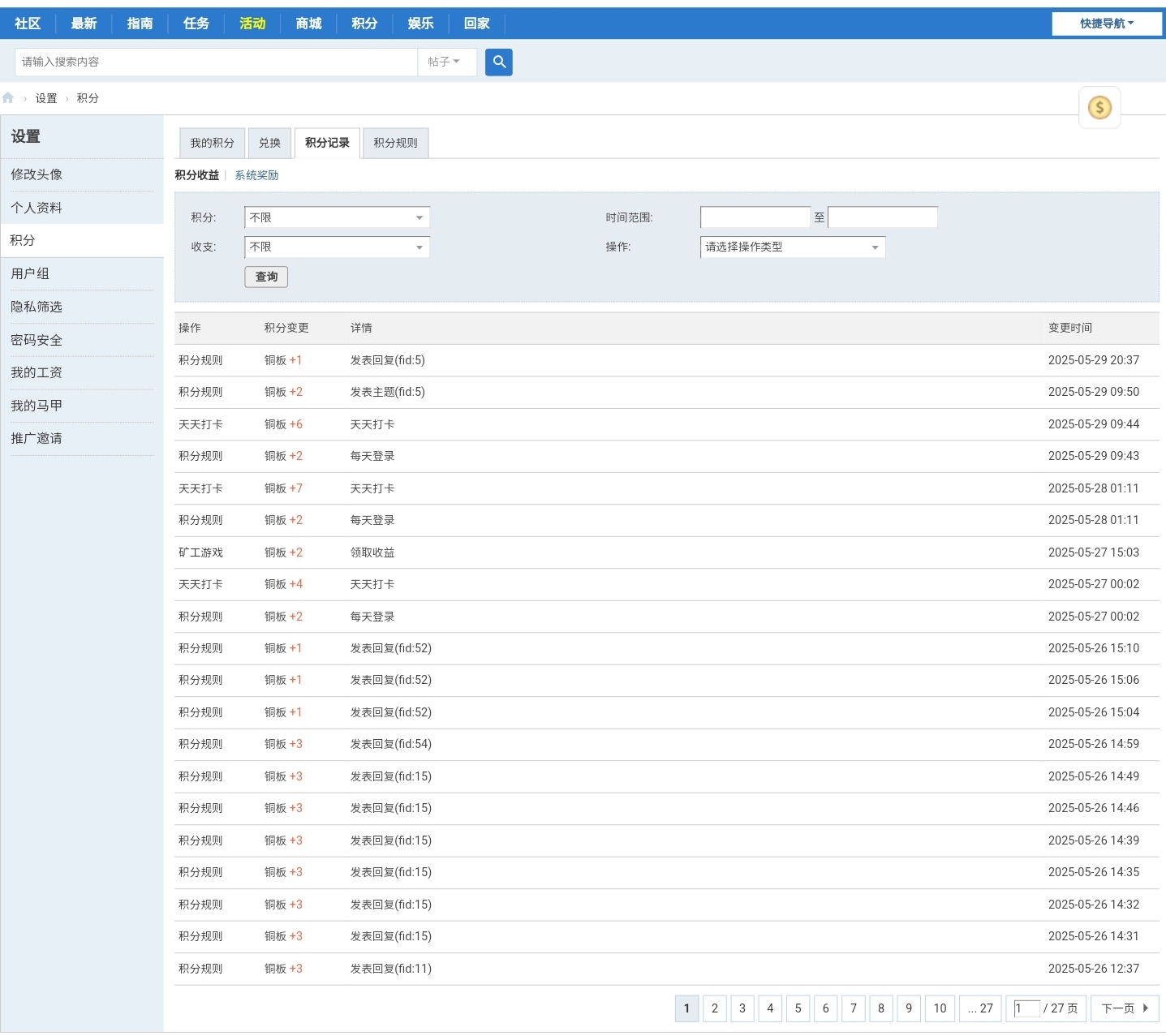Click the 查询 query button

coord(266,277)
